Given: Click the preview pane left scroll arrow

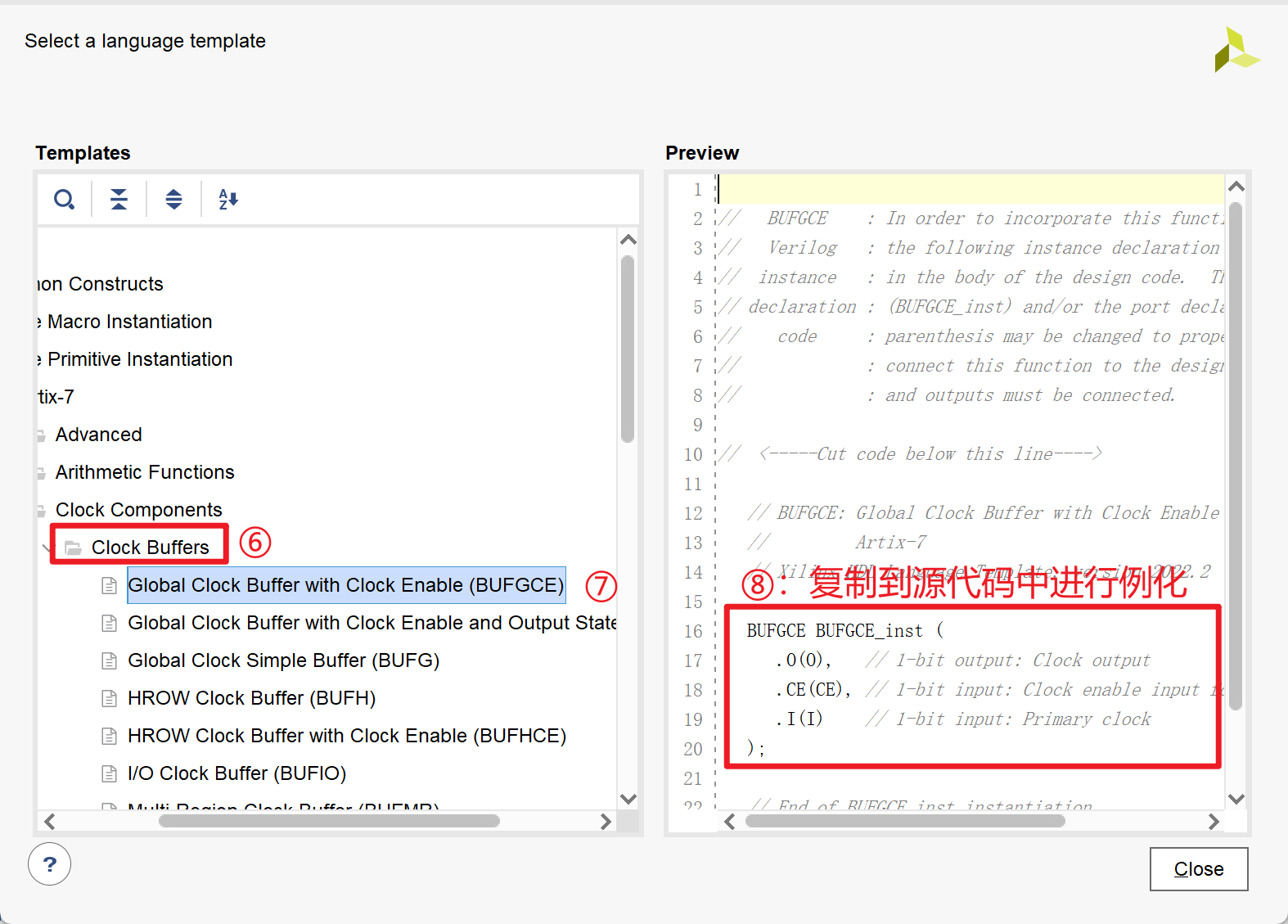Looking at the screenshot, I should coord(730,822).
